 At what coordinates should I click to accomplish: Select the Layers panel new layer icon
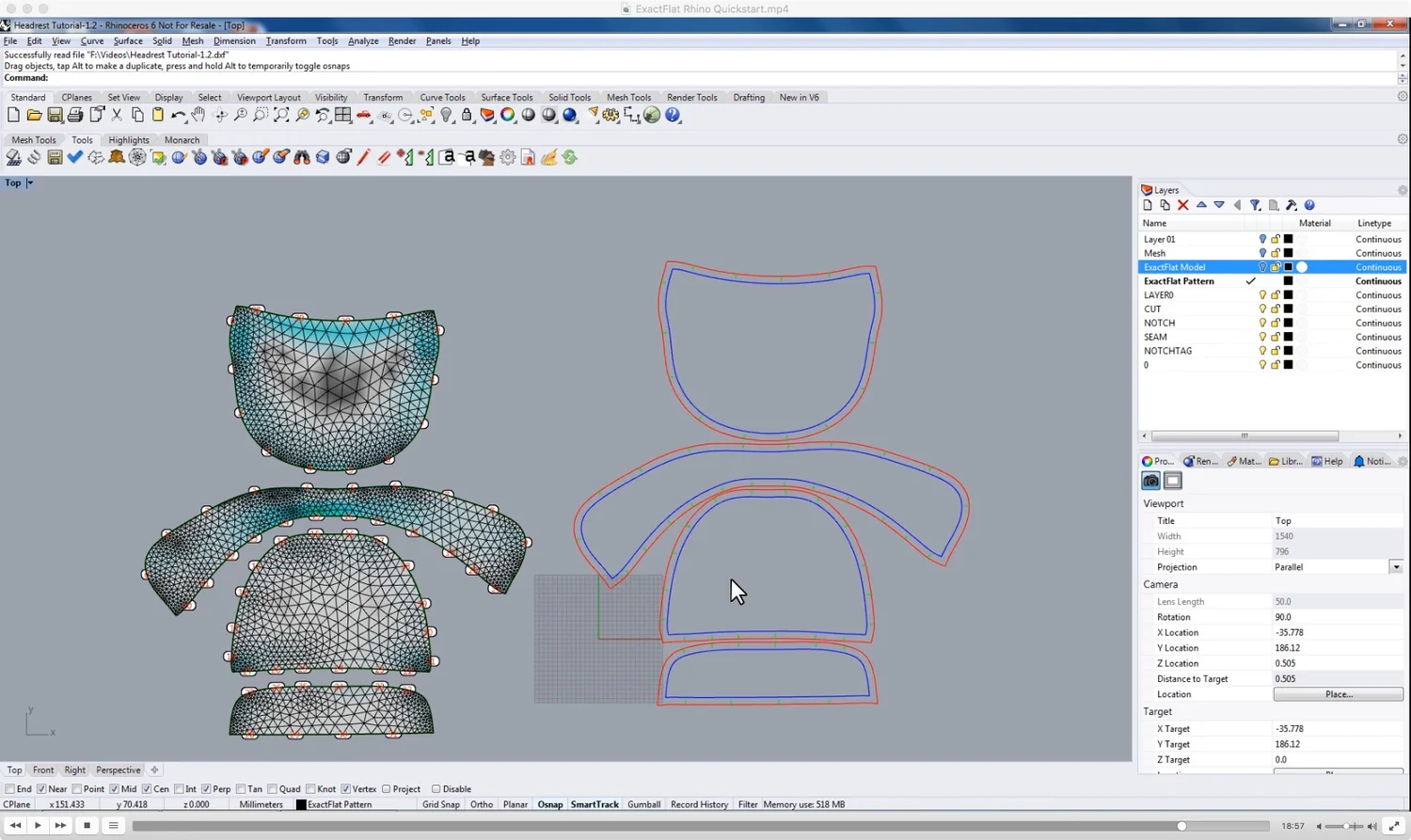coord(1148,205)
